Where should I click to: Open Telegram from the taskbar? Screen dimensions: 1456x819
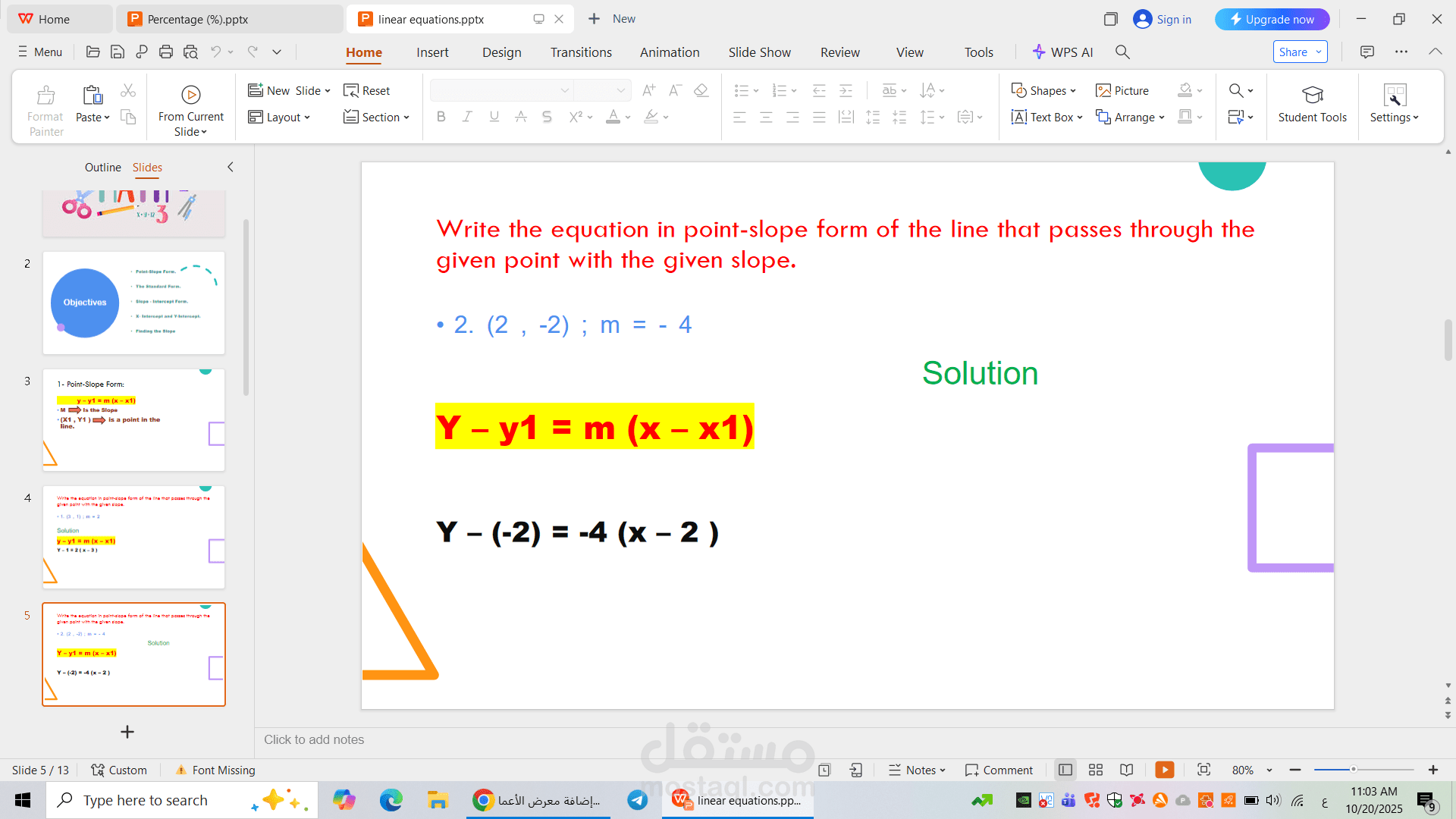point(638,800)
